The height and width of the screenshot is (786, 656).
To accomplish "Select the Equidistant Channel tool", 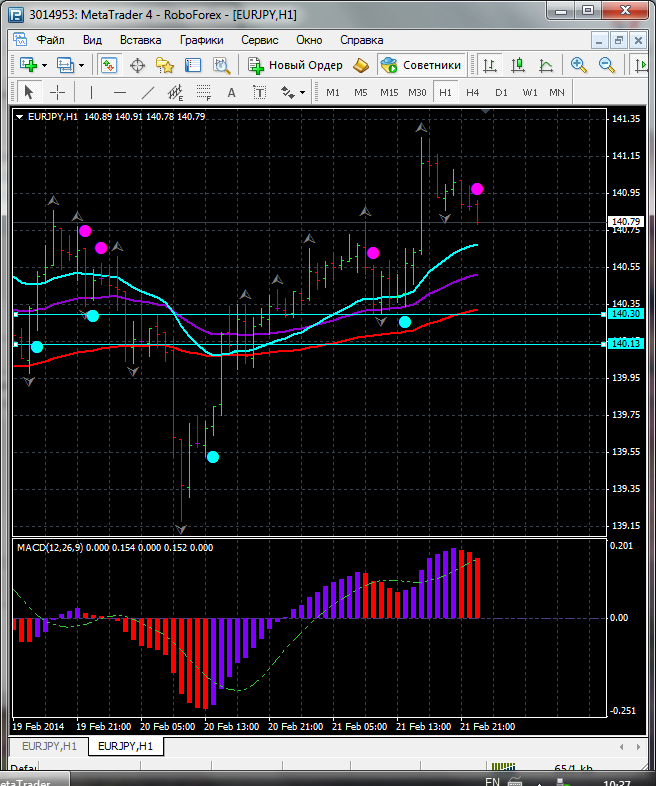I will (x=175, y=92).
